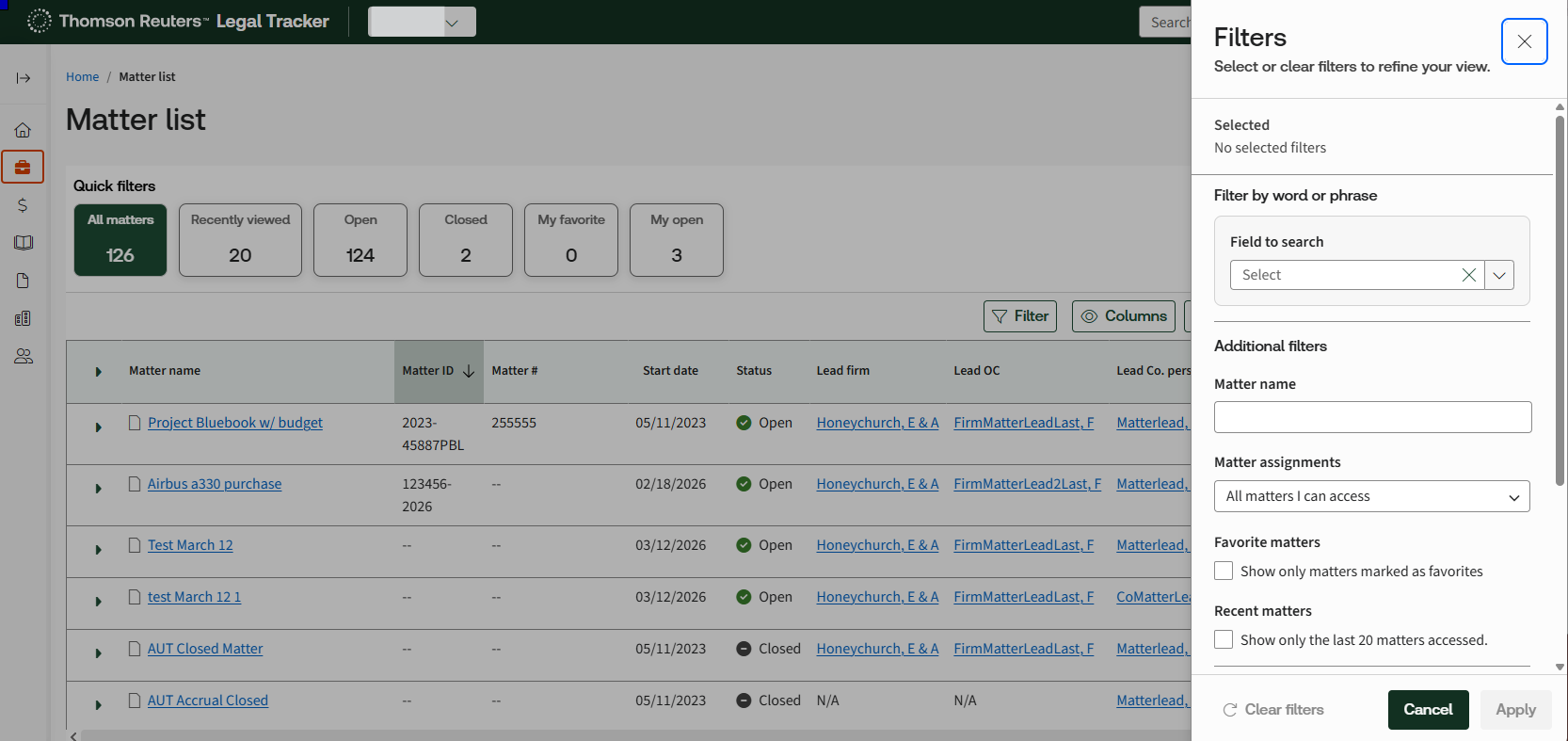Clear the Field to search selection
This screenshot has height=741, width=1568.
point(1468,275)
